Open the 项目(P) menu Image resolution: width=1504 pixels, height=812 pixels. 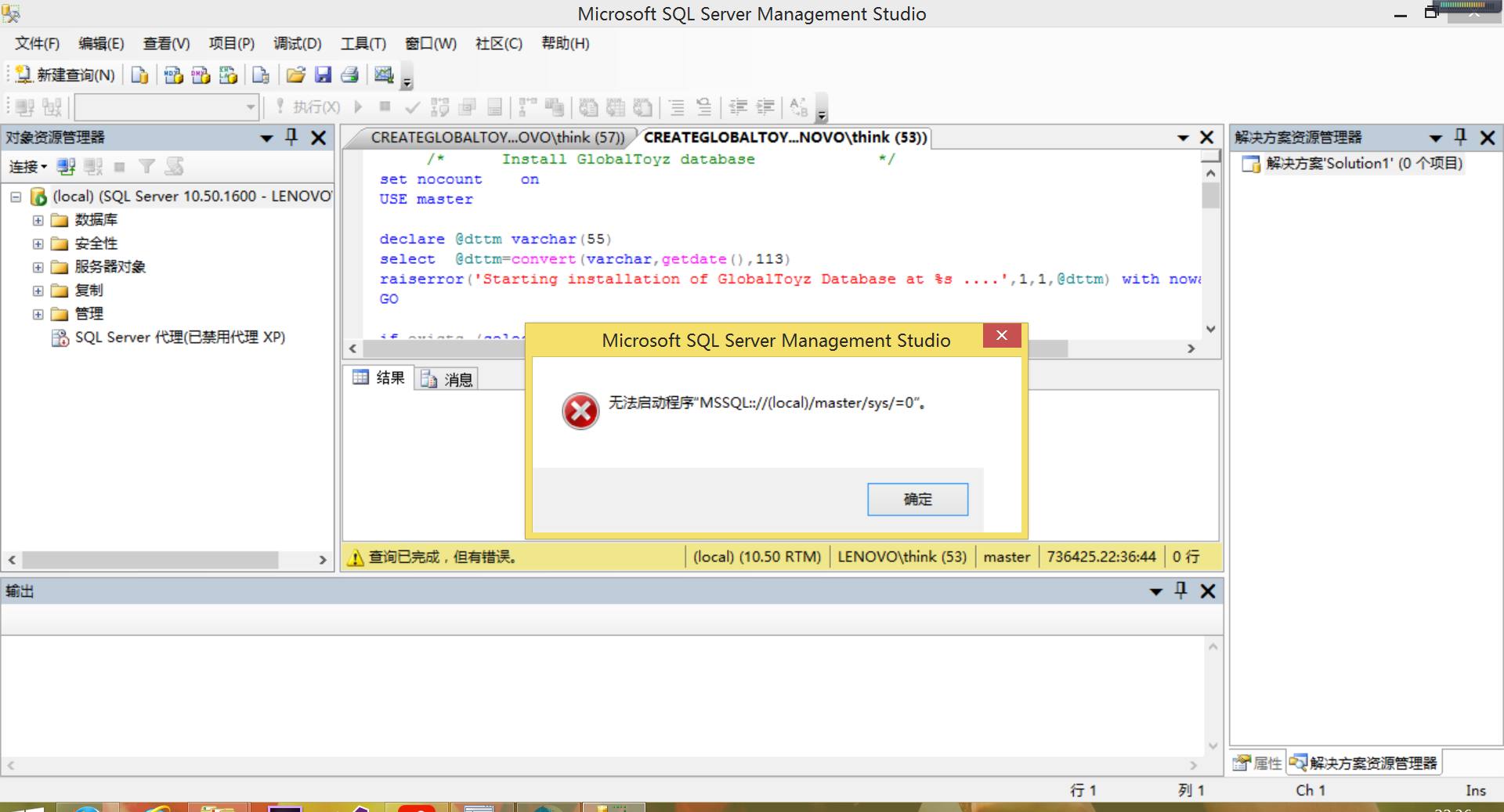pyautogui.click(x=232, y=44)
